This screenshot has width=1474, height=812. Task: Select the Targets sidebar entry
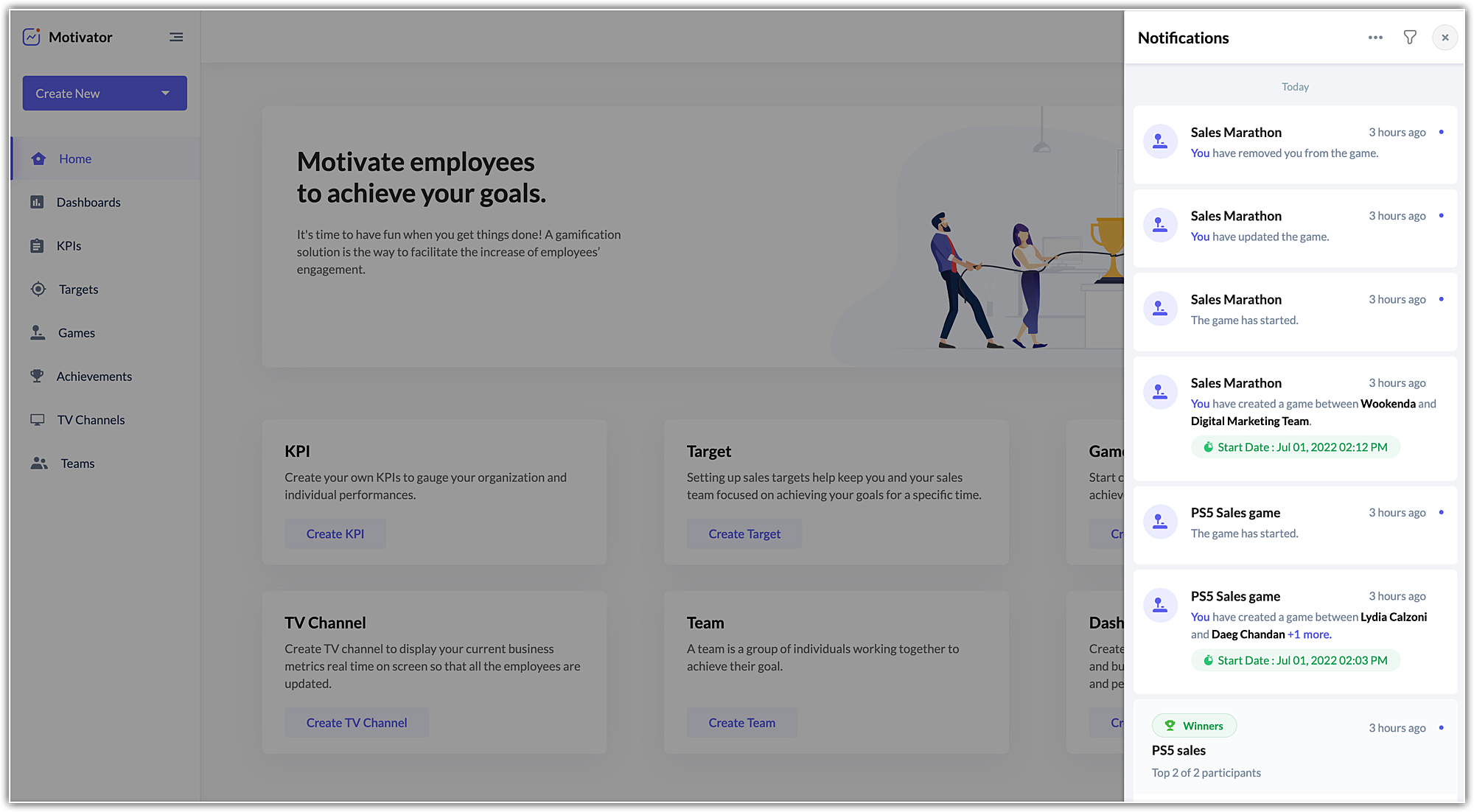78,290
